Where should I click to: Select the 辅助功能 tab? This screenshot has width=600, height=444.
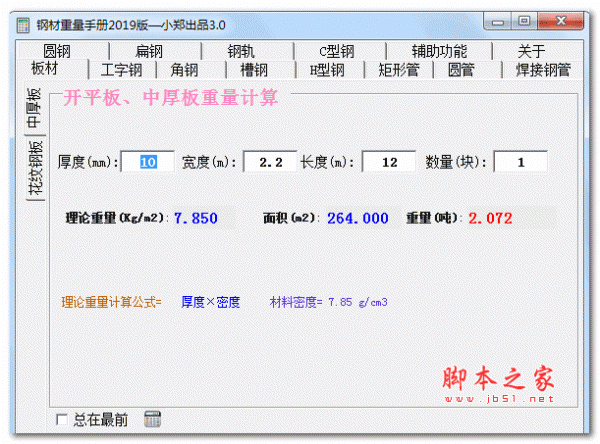click(x=439, y=51)
